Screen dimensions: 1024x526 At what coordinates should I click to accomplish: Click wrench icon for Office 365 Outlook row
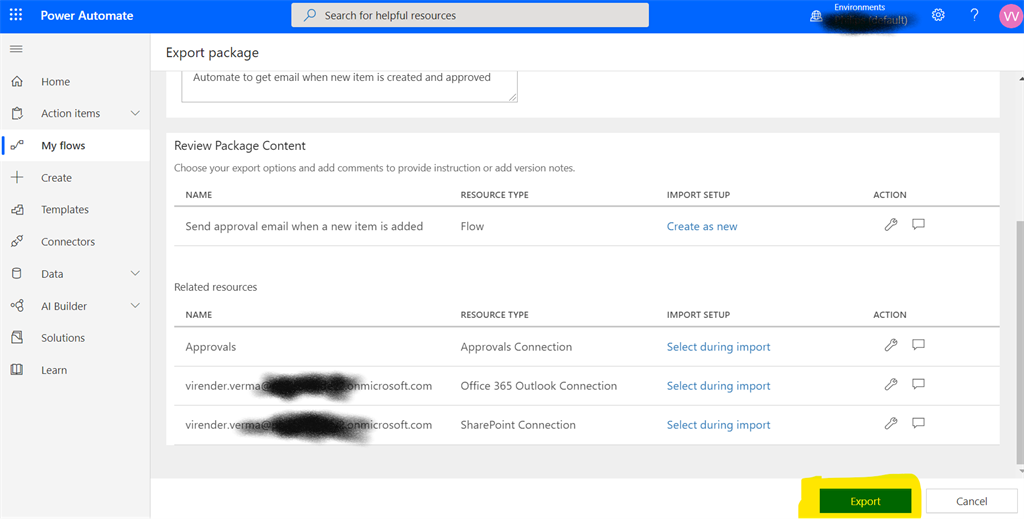(891, 384)
